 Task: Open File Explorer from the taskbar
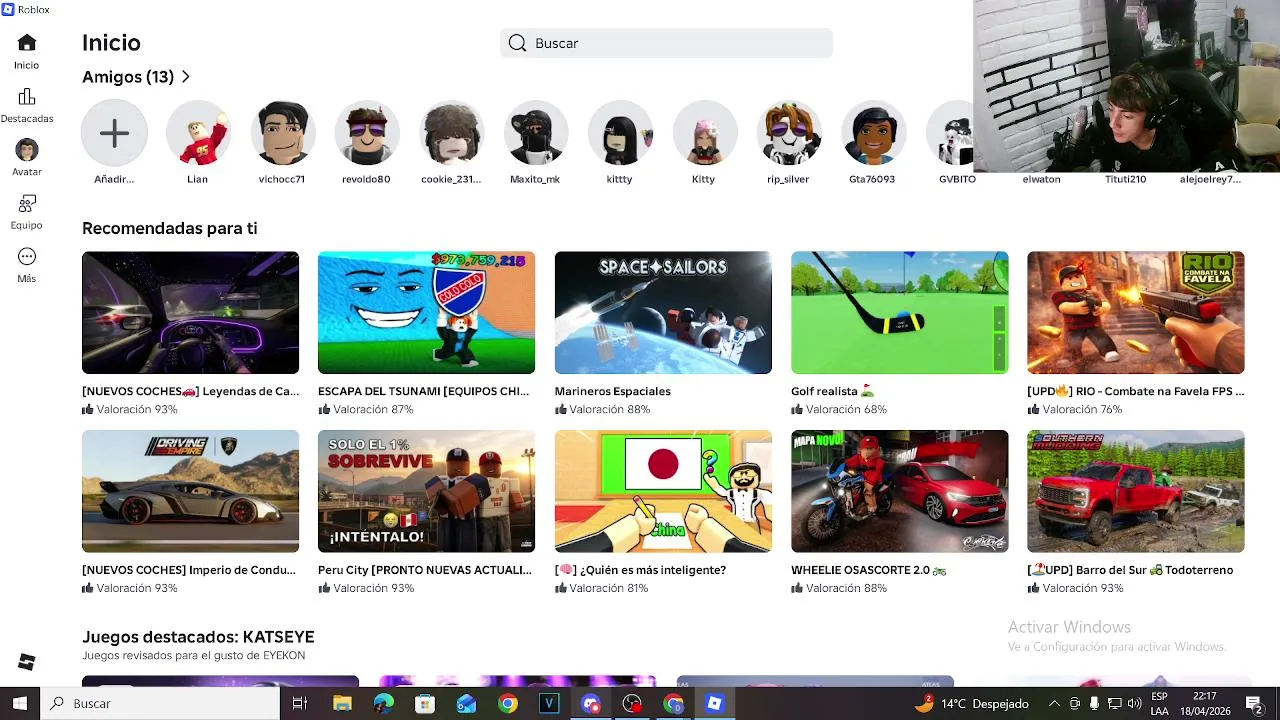(x=342, y=703)
